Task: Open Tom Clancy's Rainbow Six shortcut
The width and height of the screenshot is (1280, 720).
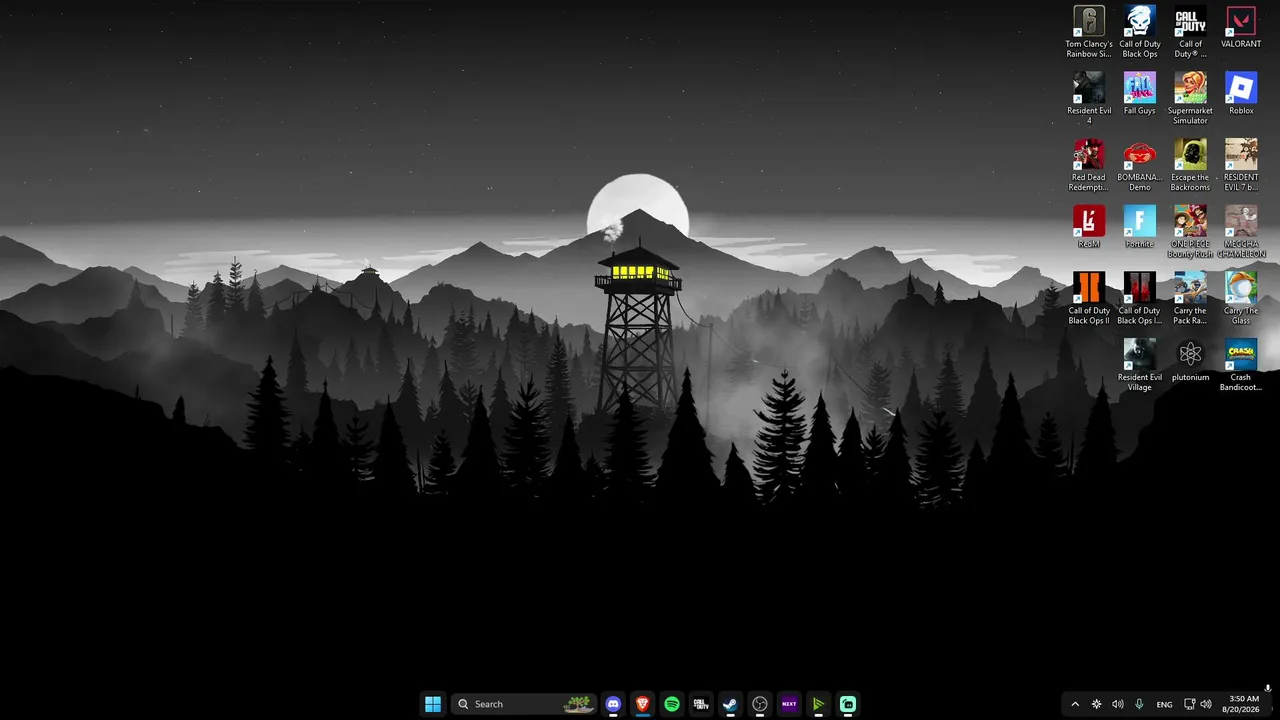Action: pyautogui.click(x=1089, y=32)
